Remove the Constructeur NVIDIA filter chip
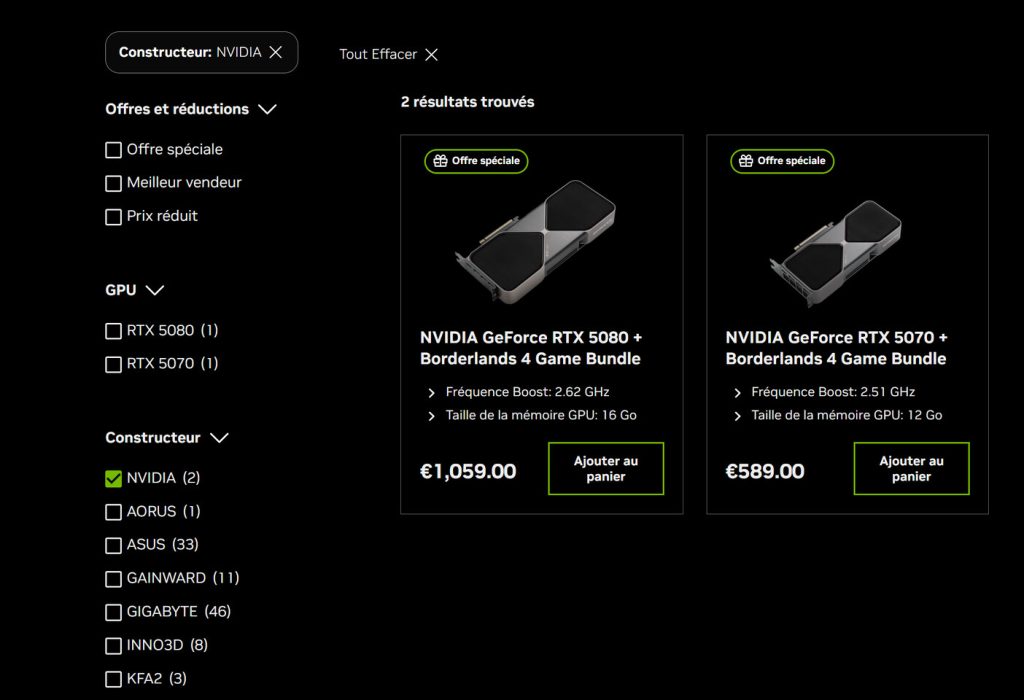This screenshot has height=700, width=1024. click(x=276, y=52)
